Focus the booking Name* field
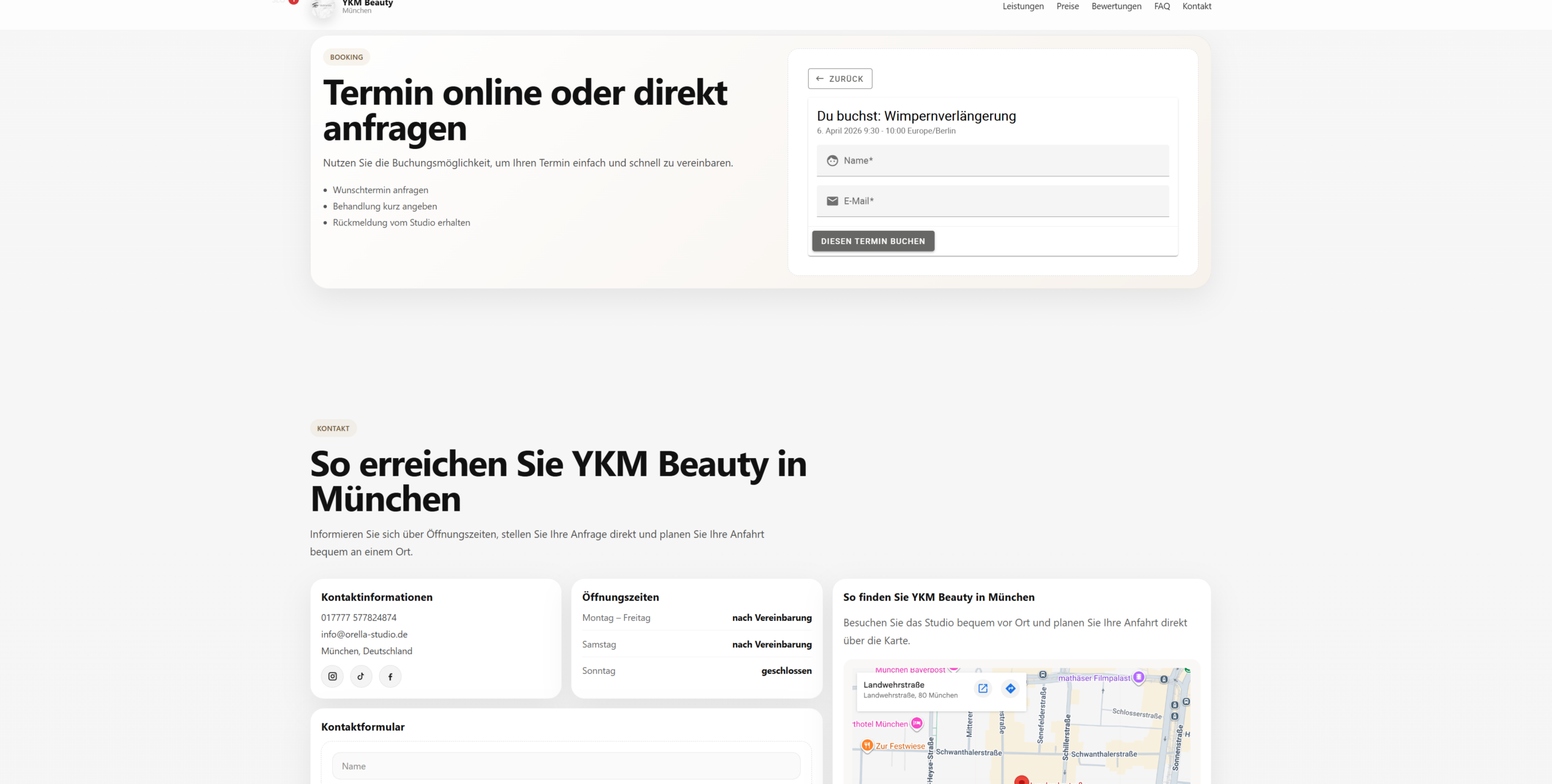The width and height of the screenshot is (1552, 784). [992, 161]
